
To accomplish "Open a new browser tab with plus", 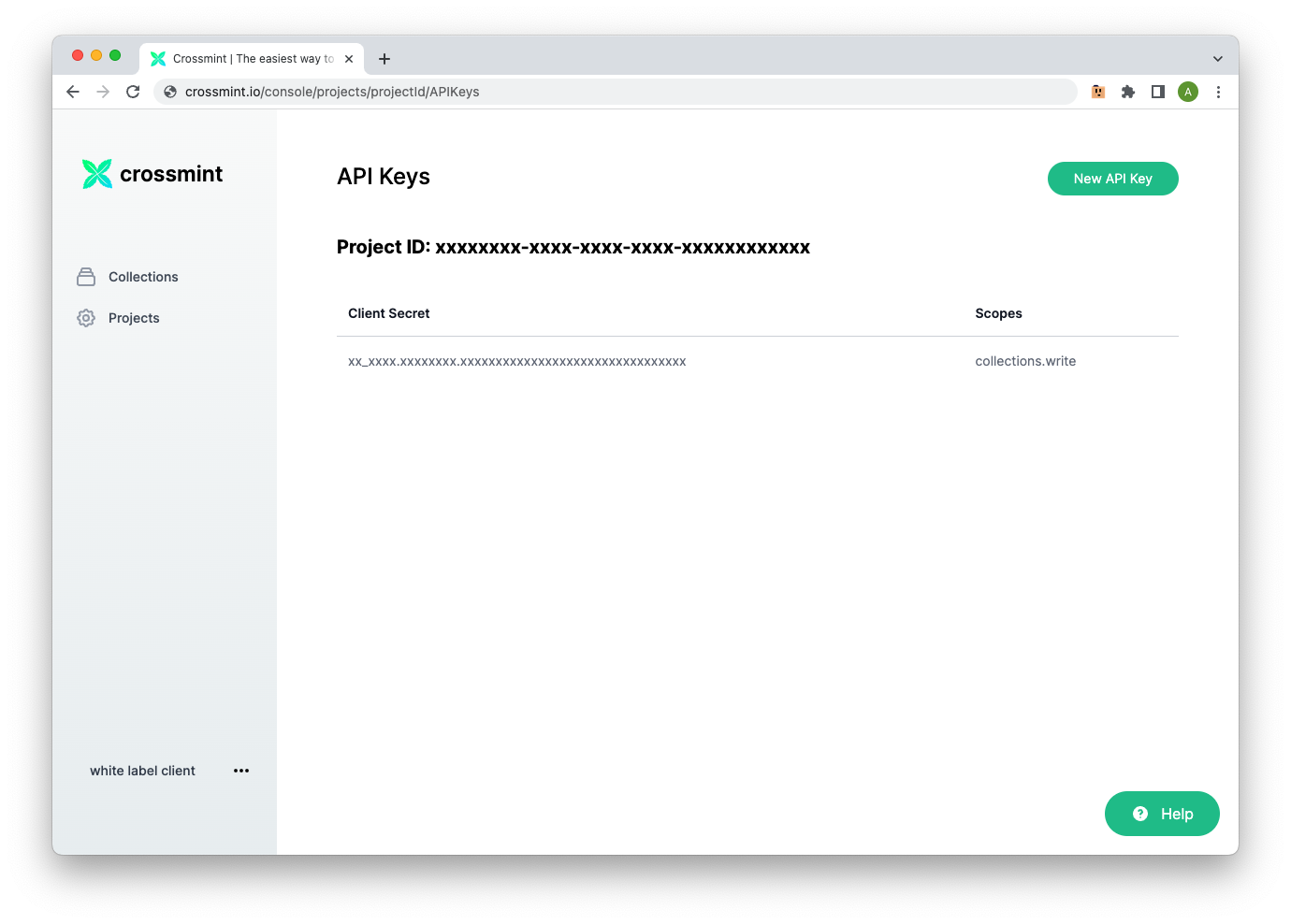I will 384,59.
